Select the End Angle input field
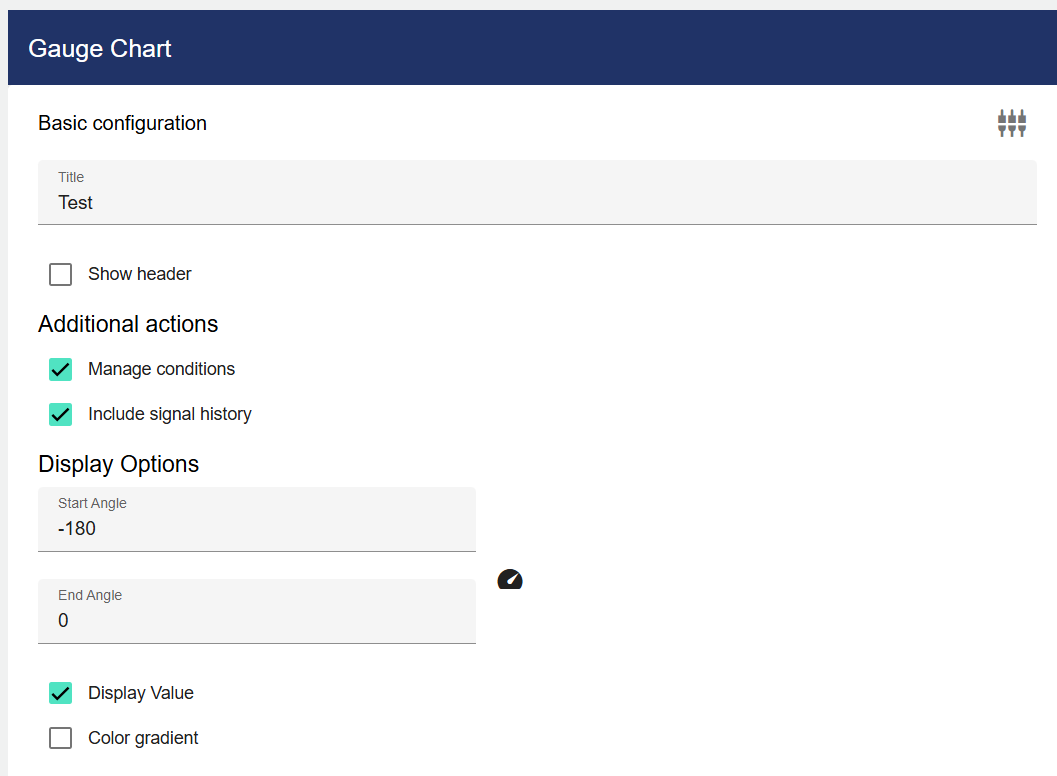Viewport: 1057px width, 776px height. (256, 620)
